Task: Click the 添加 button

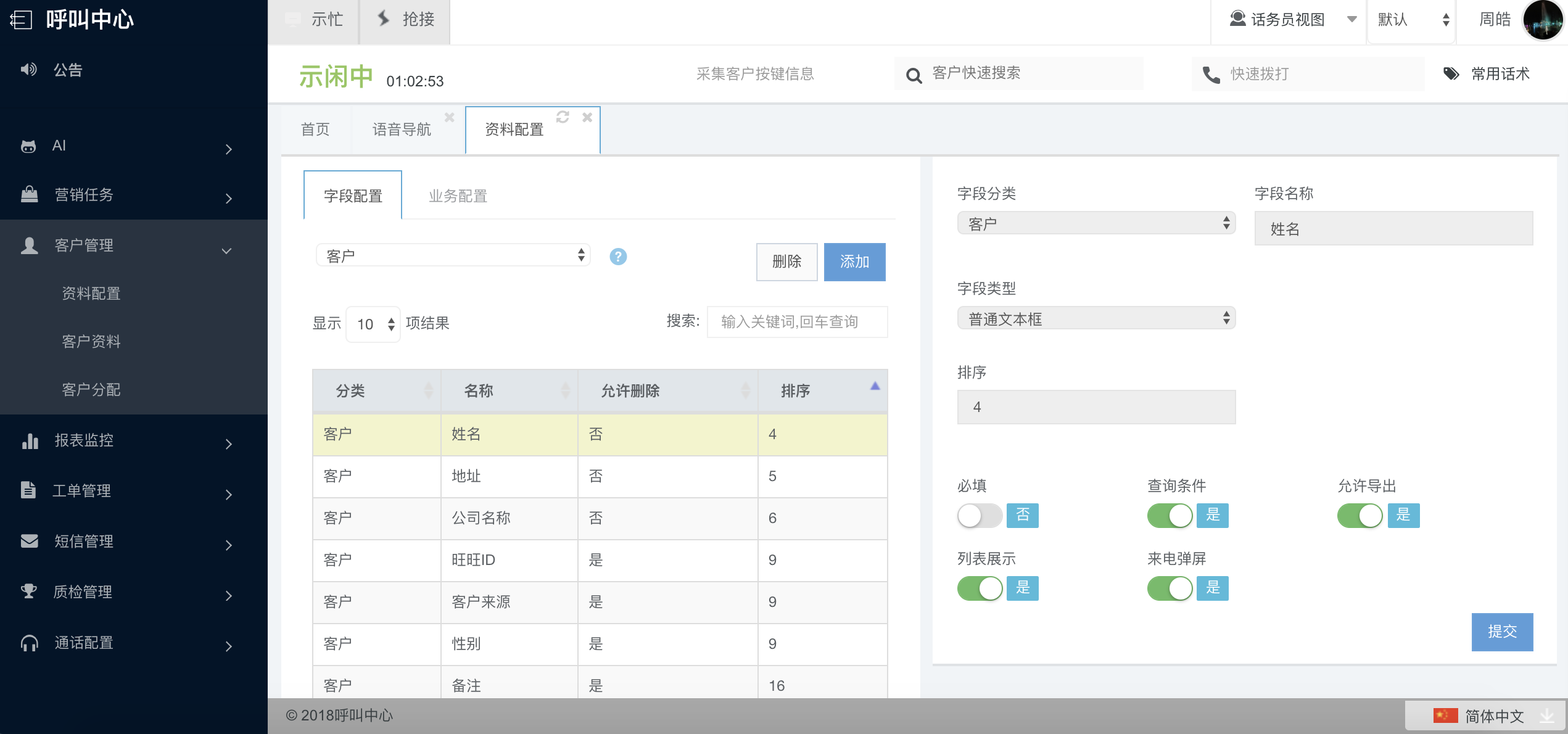Action: point(854,262)
